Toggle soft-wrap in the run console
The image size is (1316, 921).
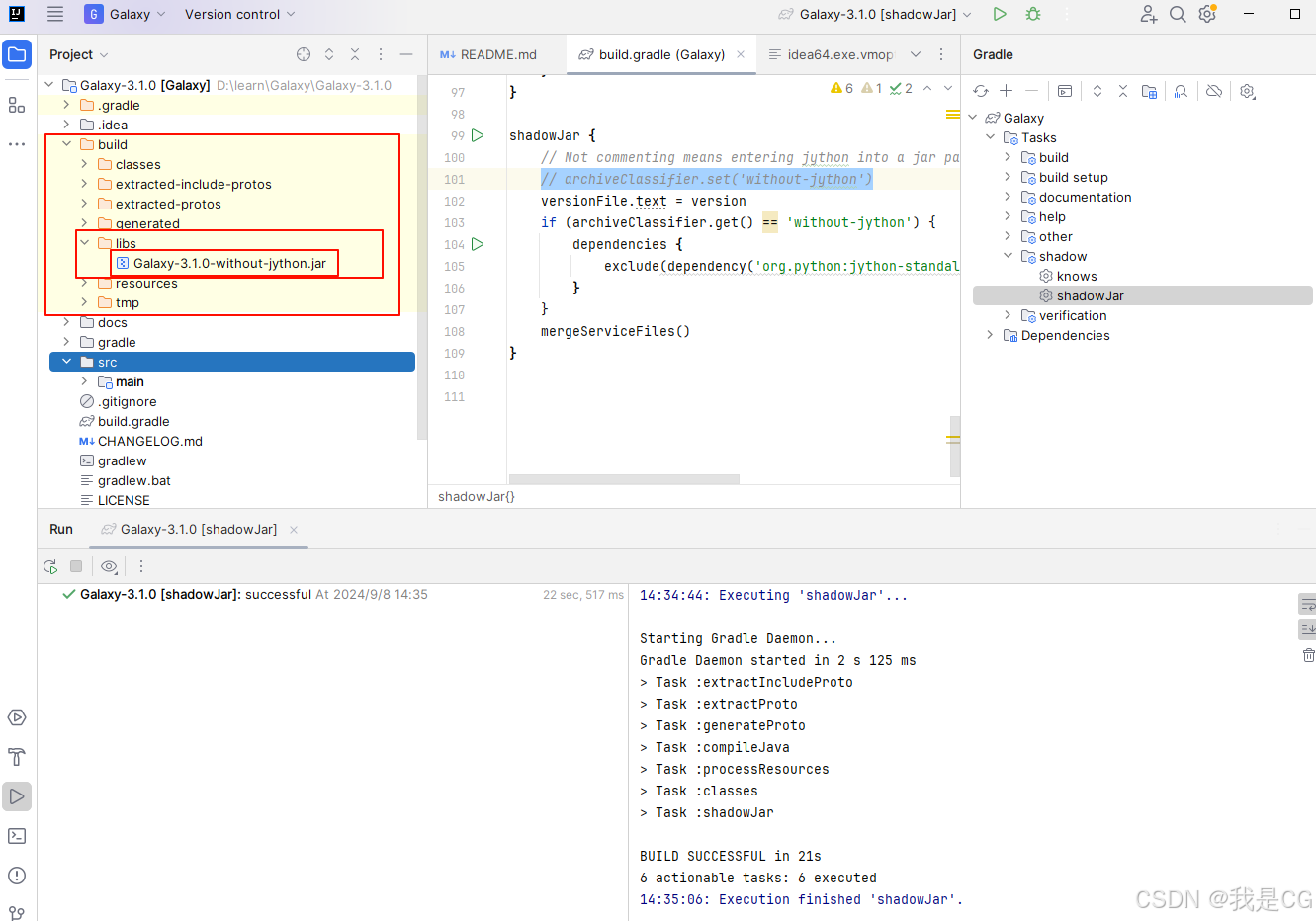pyautogui.click(x=1308, y=604)
